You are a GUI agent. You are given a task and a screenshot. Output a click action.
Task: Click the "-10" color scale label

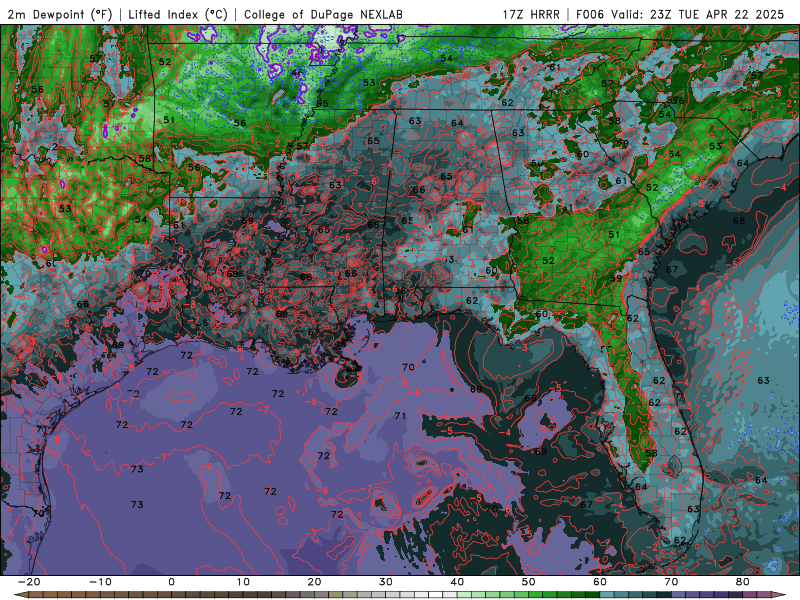click(100, 582)
